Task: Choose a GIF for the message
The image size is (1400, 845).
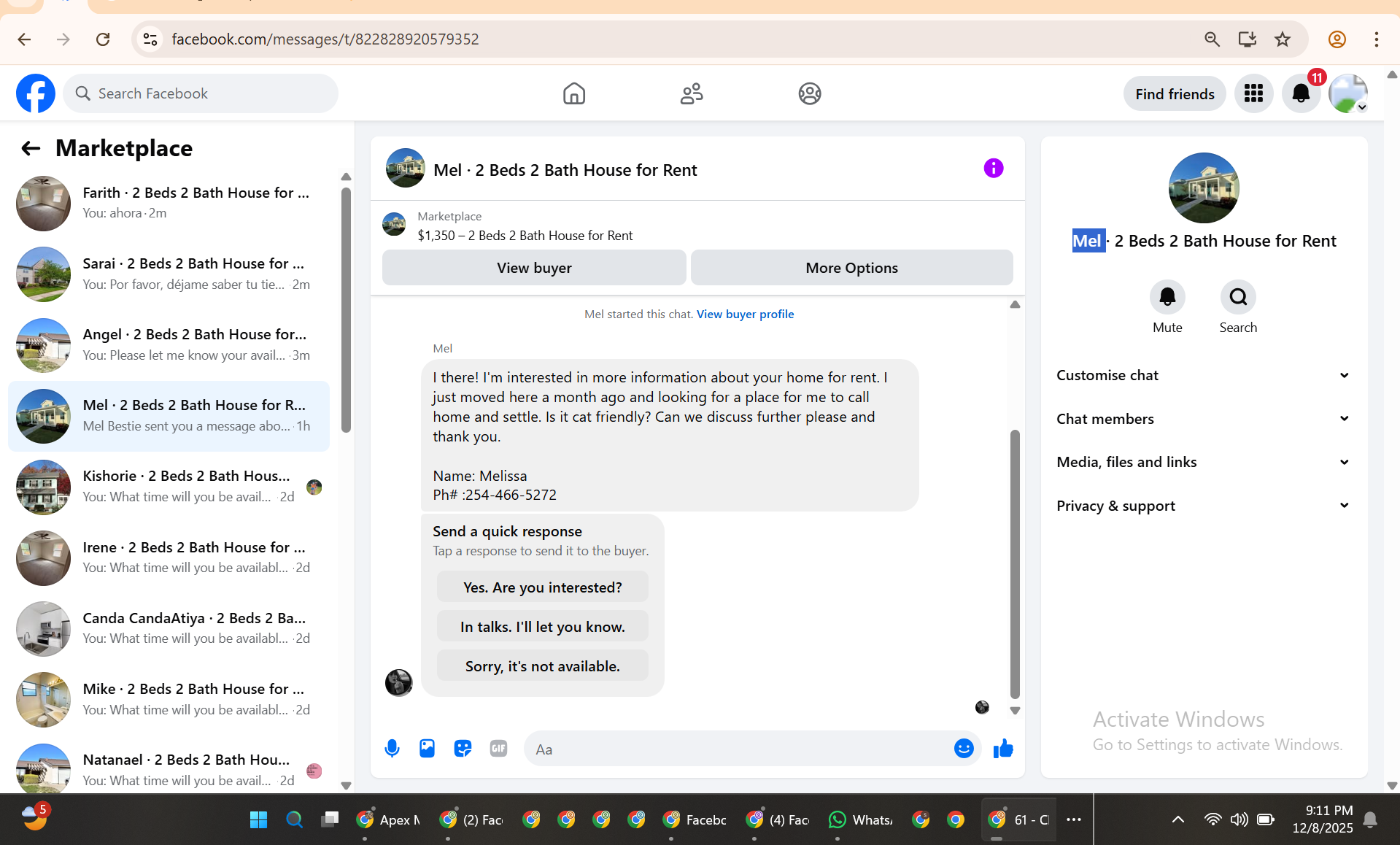Action: tap(498, 749)
